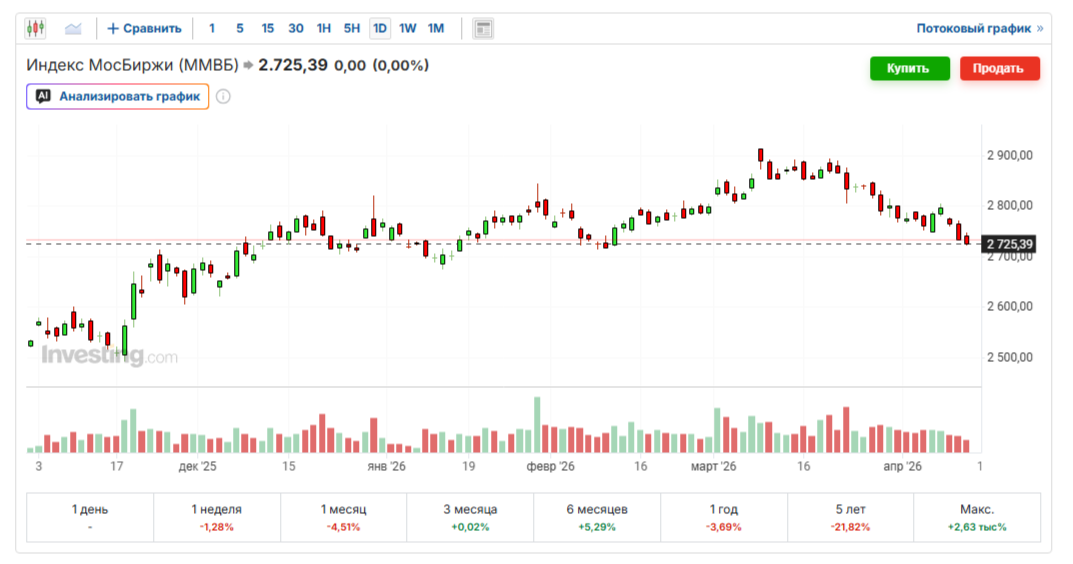1073x564 pixels.
Task: Choose the 6 месяцев period
Action: pos(597,517)
